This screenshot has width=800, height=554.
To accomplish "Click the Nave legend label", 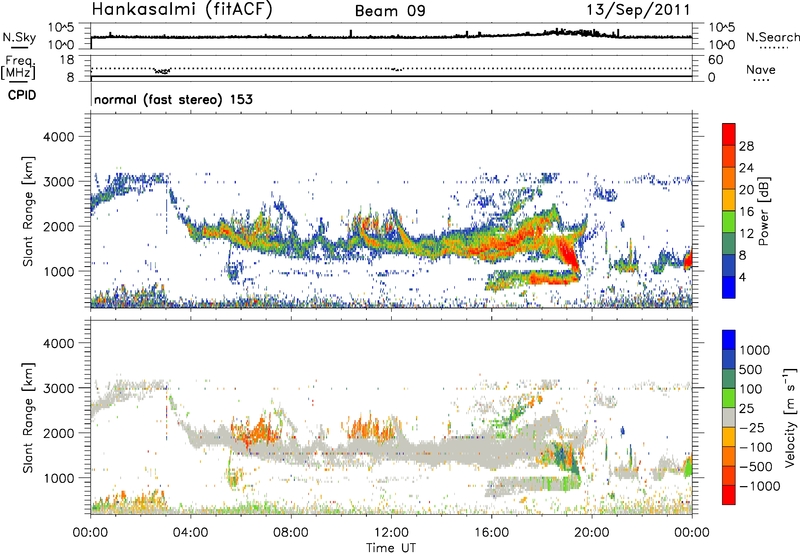I will pyautogui.click(x=761, y=70).
